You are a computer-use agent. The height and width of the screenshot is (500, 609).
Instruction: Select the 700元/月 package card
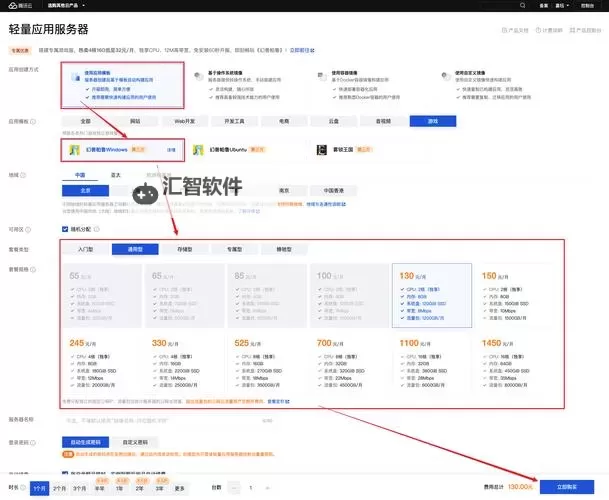tap(350, 363)
